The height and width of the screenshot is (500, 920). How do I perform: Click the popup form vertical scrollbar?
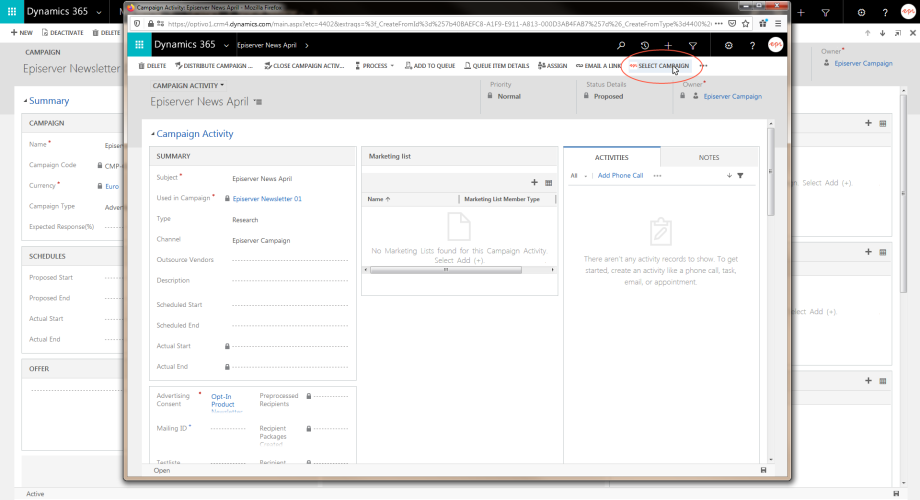[770, 171]
